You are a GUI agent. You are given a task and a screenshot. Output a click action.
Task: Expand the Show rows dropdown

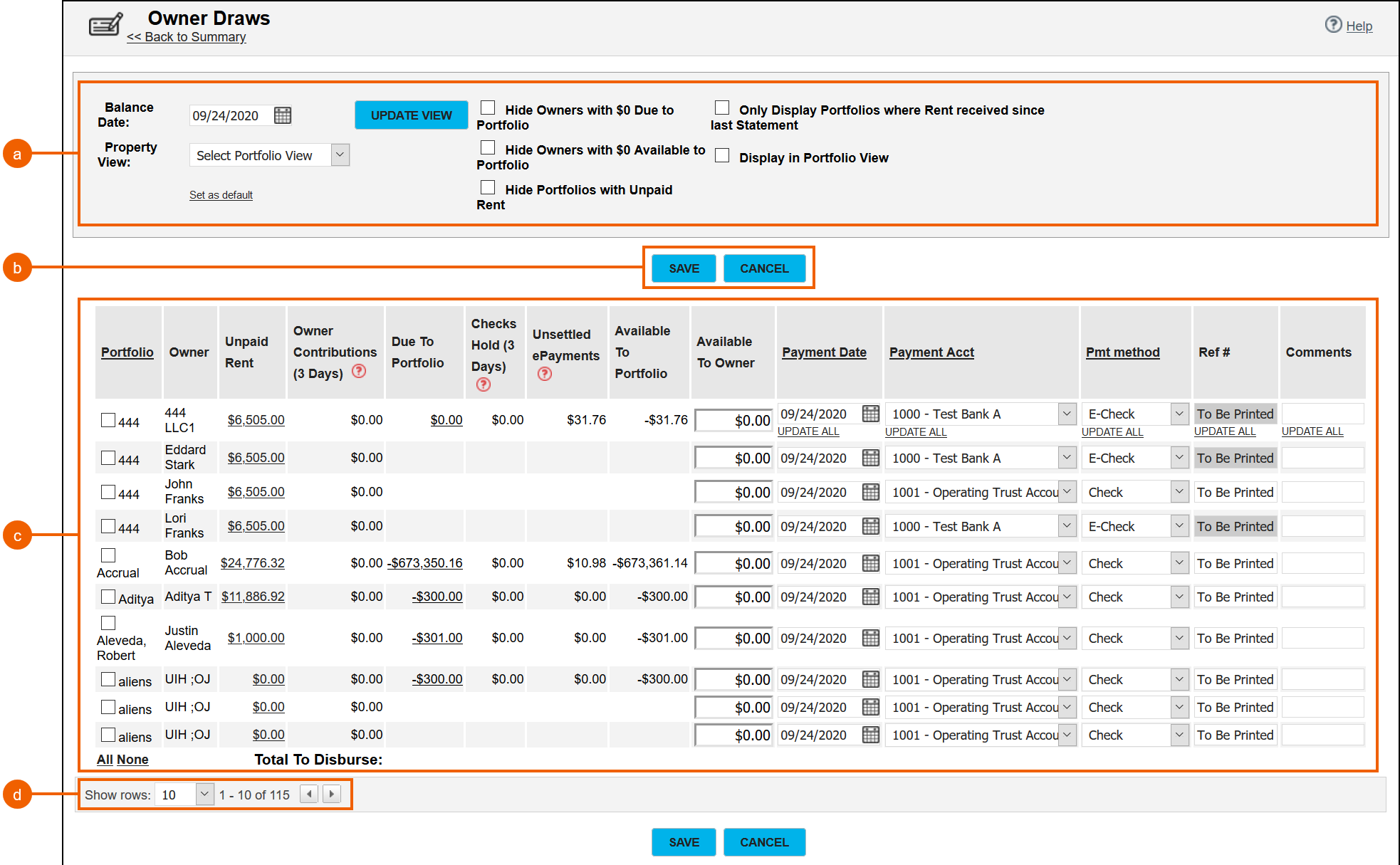coord(204,794)
